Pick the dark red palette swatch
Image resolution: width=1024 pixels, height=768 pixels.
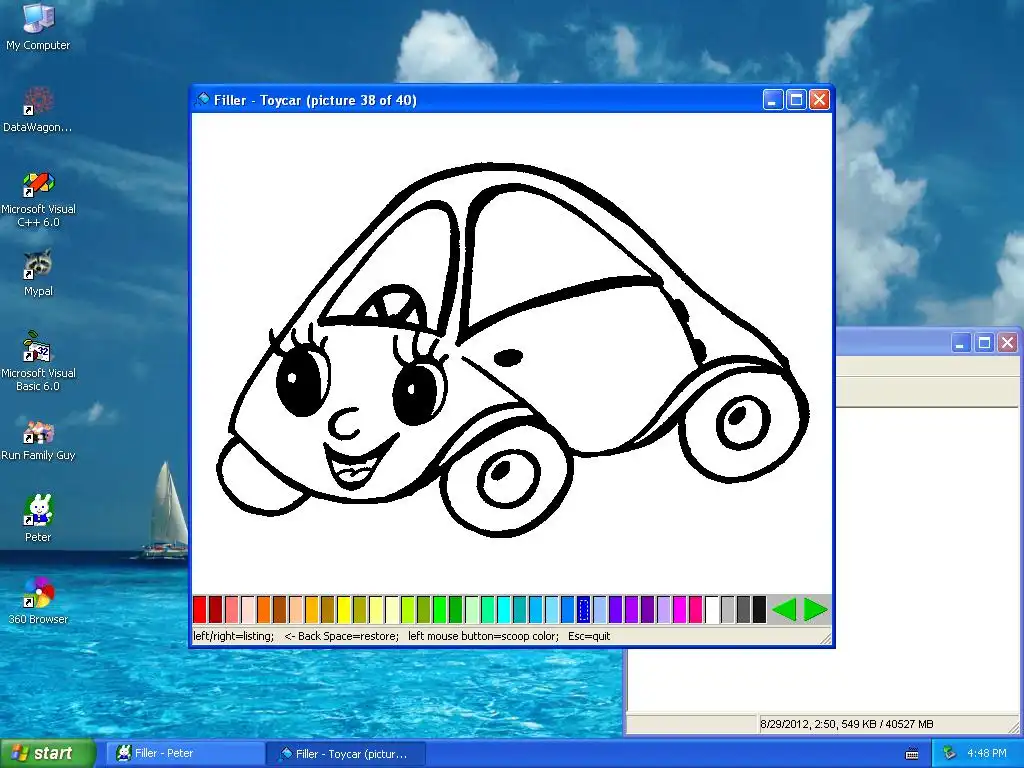tap(216, 609)
